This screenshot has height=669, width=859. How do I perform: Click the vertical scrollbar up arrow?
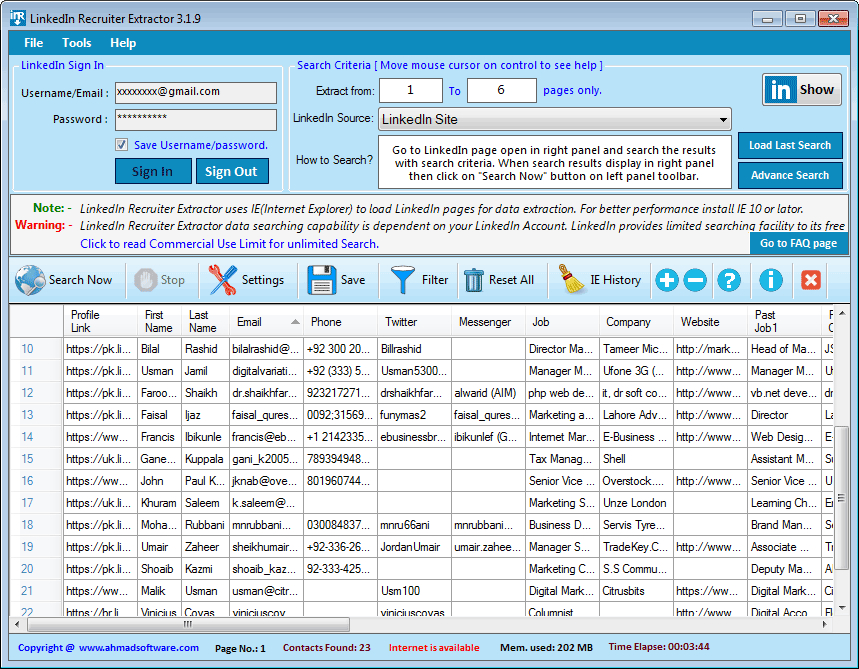pos(842,313)
